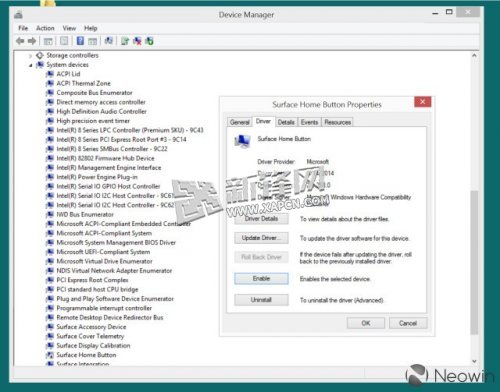500x392 pixels.
Task: Open the Help menu
Action: 90,28
